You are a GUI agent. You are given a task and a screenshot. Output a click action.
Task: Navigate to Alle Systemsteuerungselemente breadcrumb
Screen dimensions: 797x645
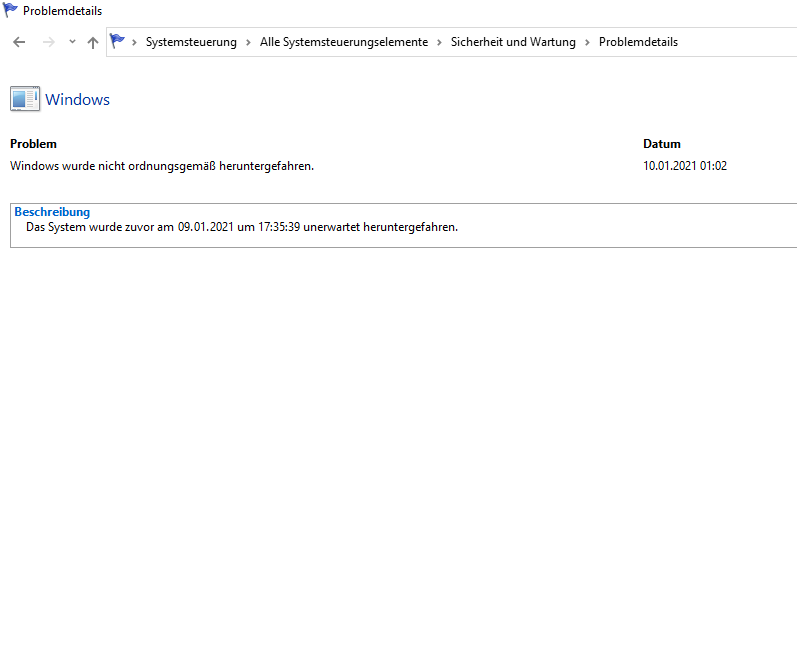pos(344,42)
